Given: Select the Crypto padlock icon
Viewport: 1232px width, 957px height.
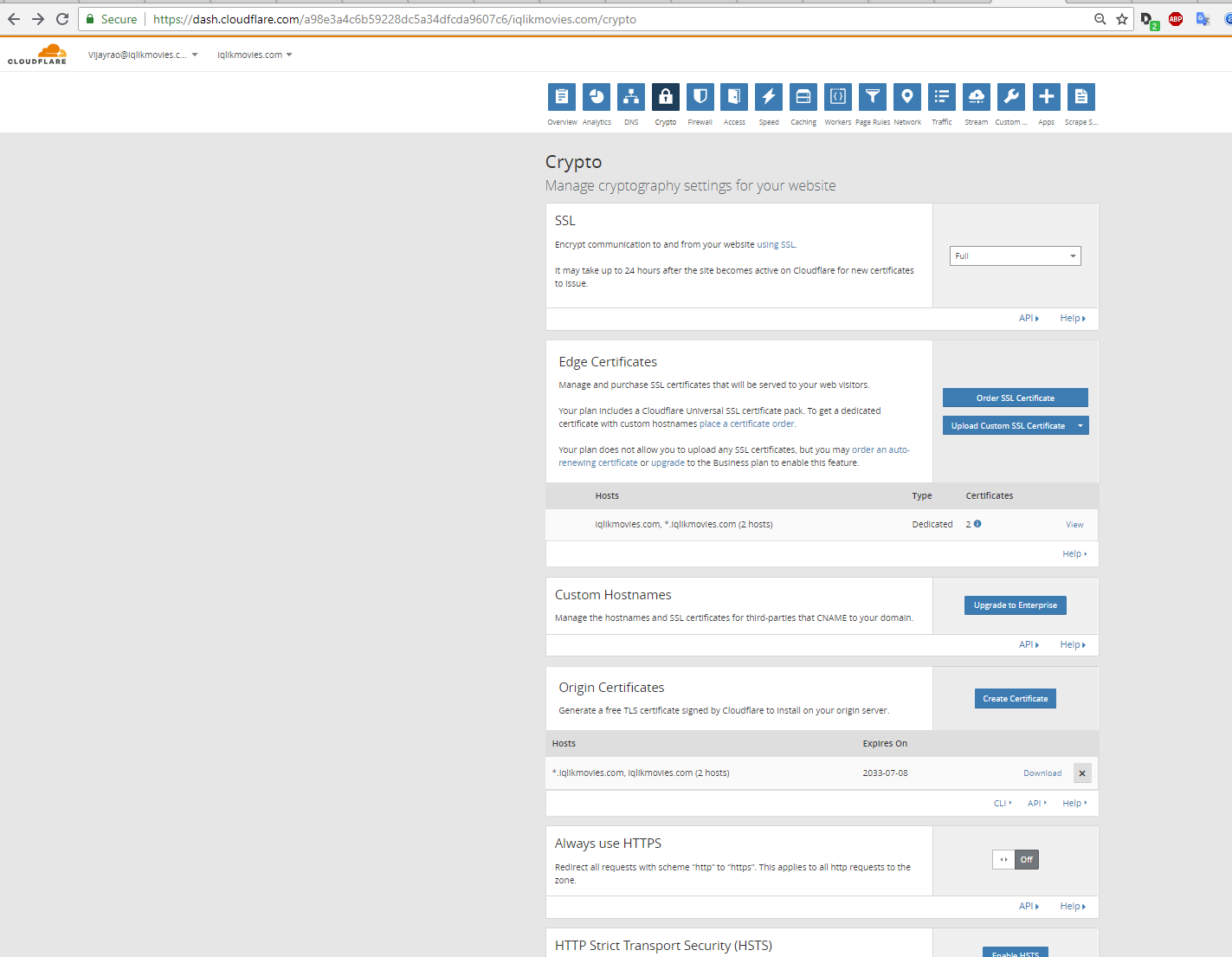Looking at the screenshot, I should click(x=666, y=97).
